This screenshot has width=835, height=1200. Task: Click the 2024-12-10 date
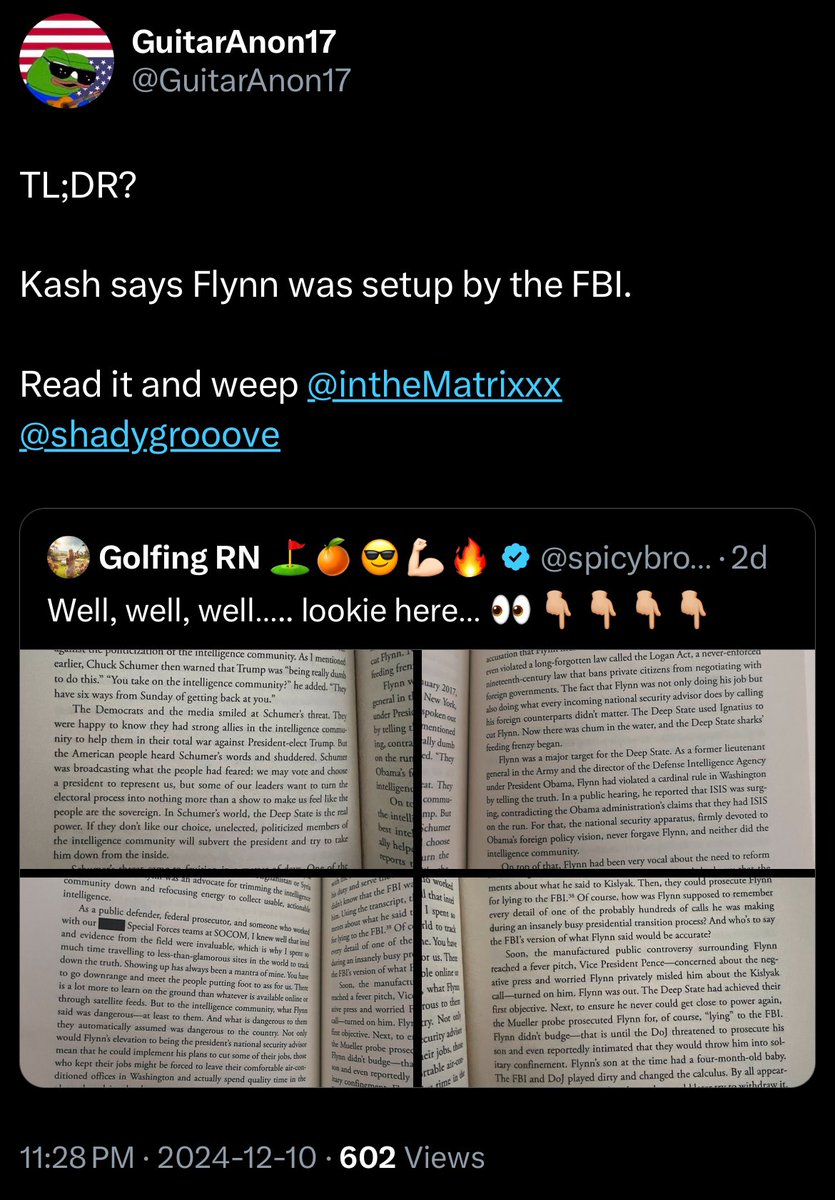(247, 1158)
